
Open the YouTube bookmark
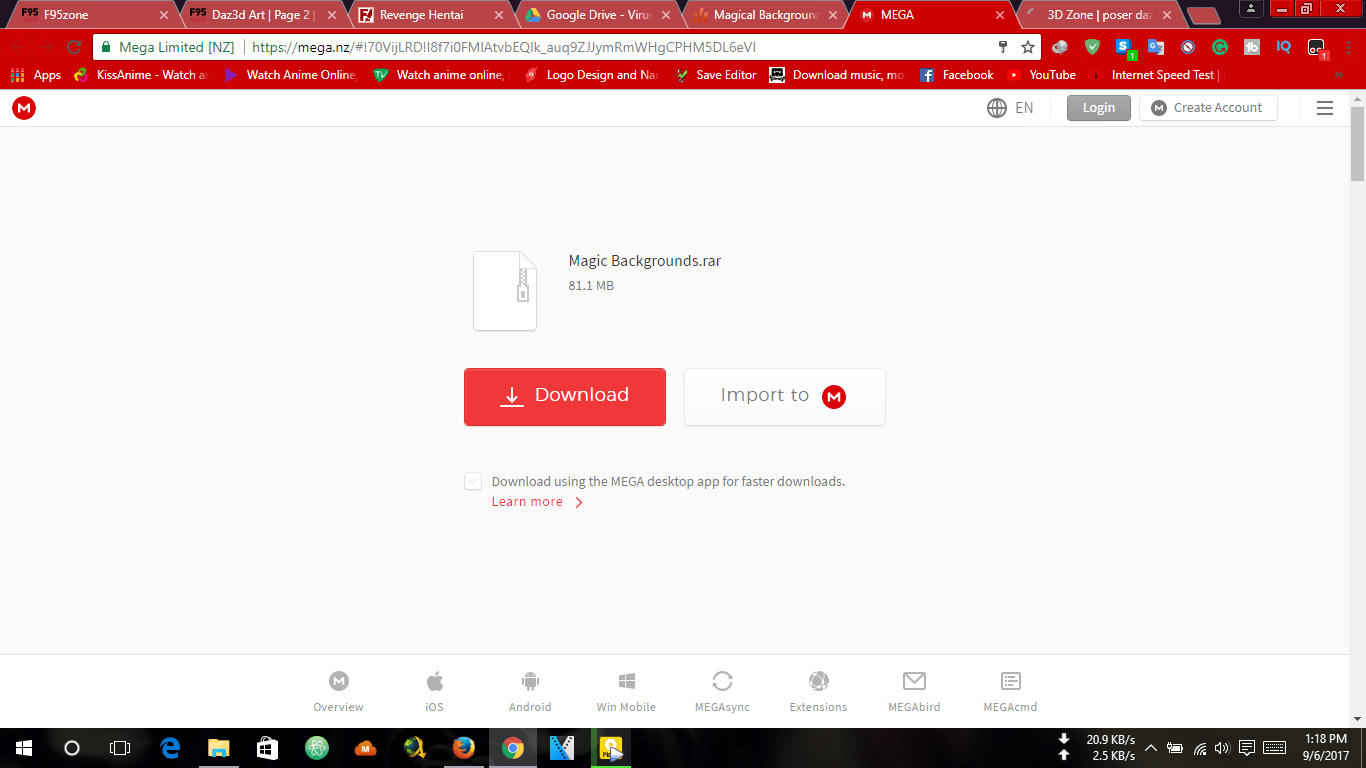click(1041, 75)
